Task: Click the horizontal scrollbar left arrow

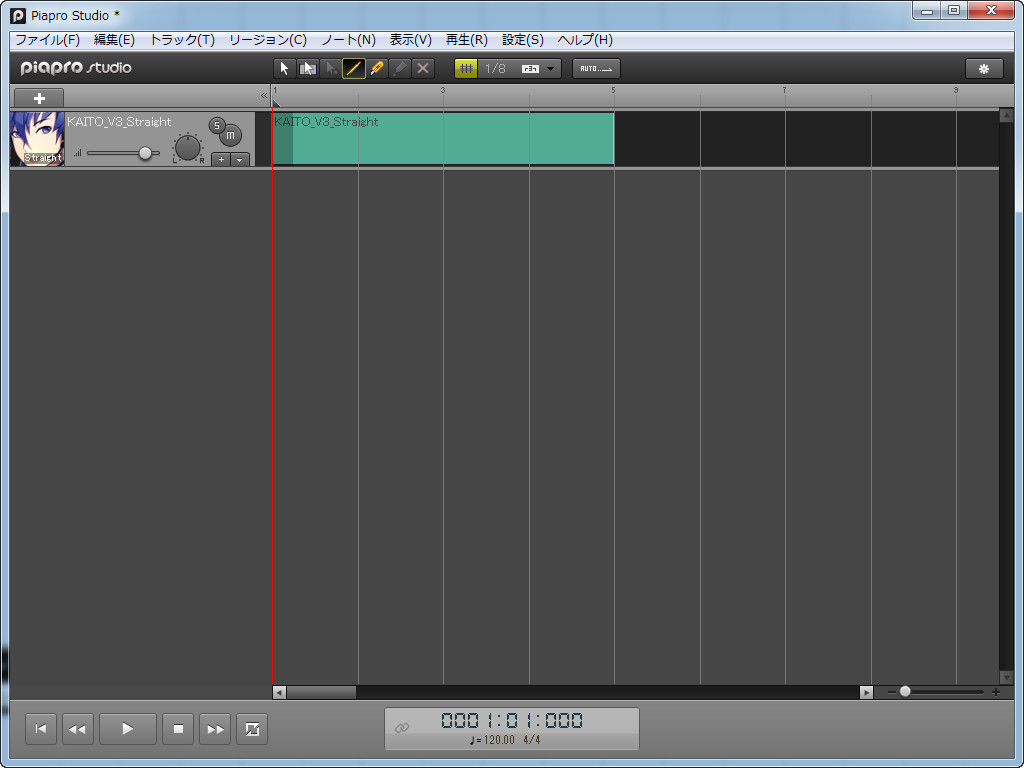Action: click(x=279, y=692)
